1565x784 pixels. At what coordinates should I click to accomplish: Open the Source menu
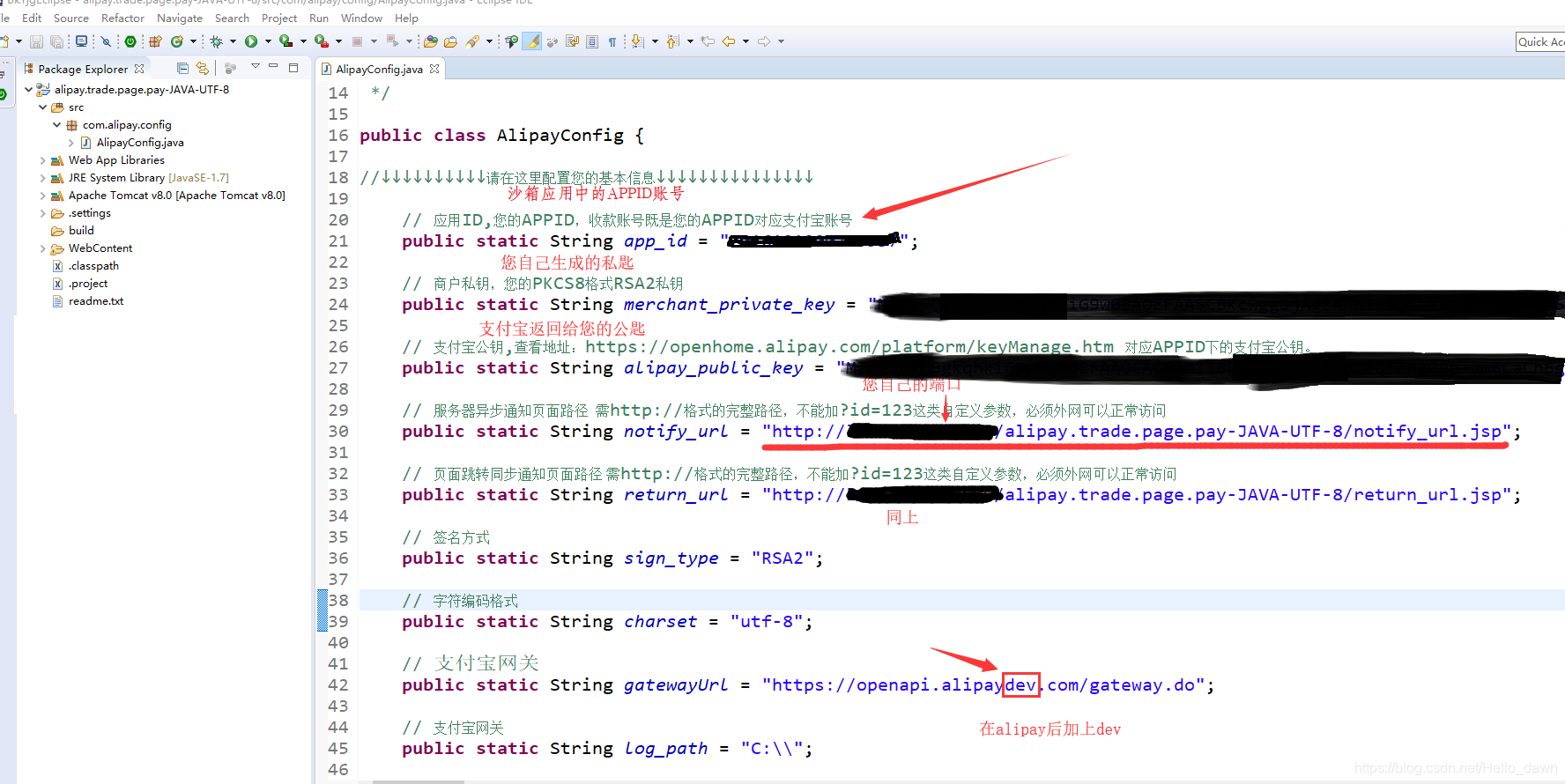pos(71,18)
